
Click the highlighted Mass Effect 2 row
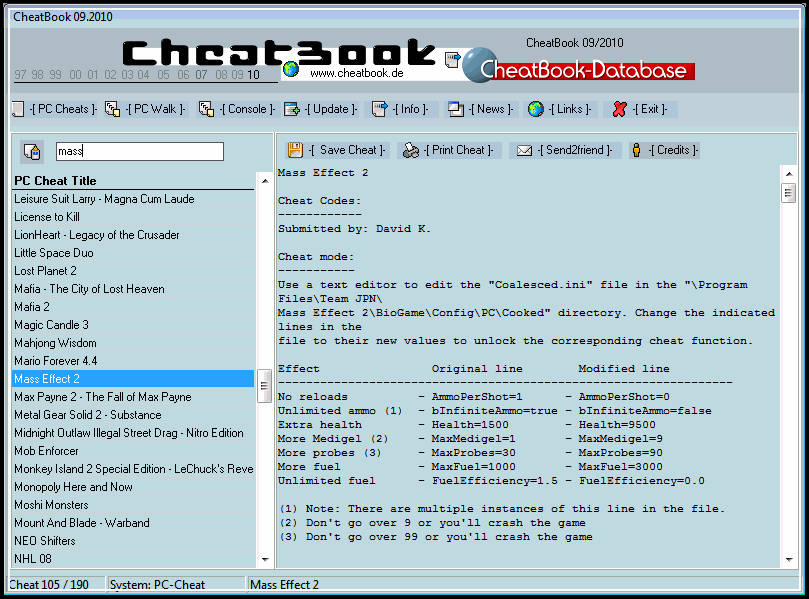pos(133,379)
